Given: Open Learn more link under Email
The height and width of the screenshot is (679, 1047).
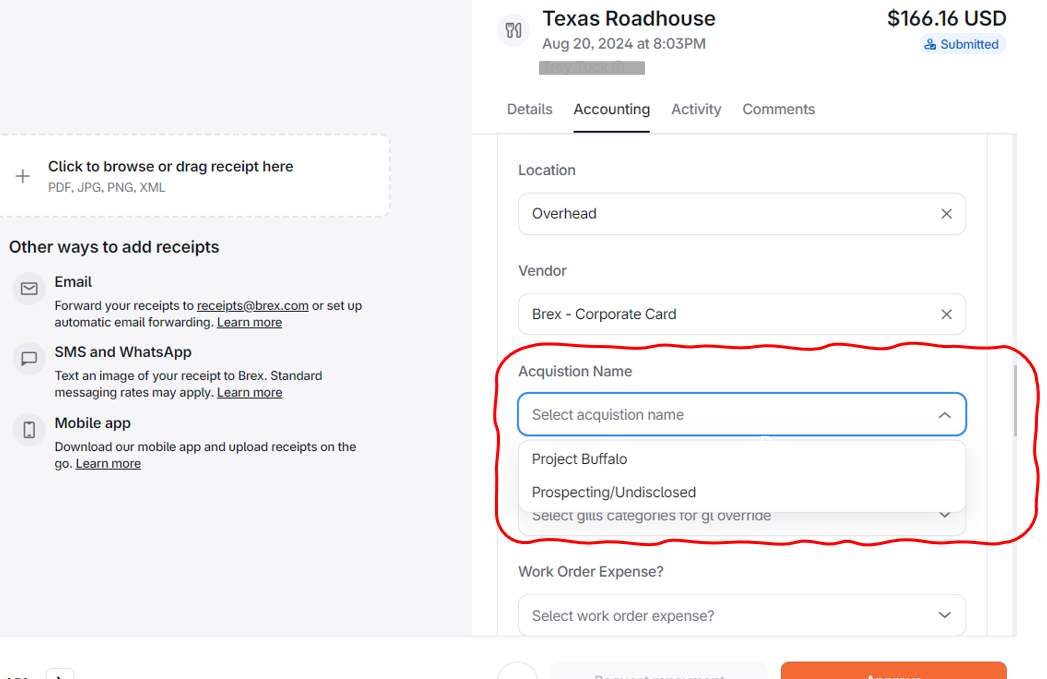Looking at the screenshot, I should pyautogui.click(x=249, y=322).
